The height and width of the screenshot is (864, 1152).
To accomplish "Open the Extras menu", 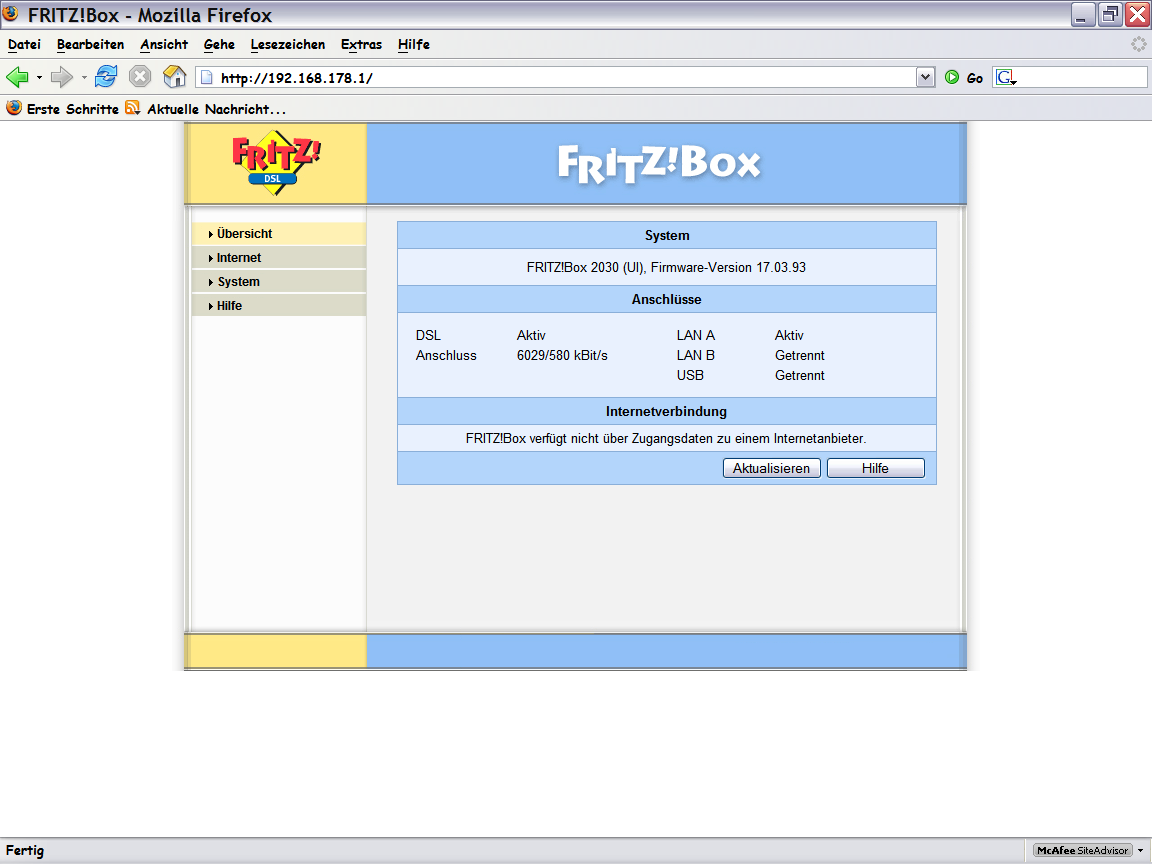I will 361,44.
